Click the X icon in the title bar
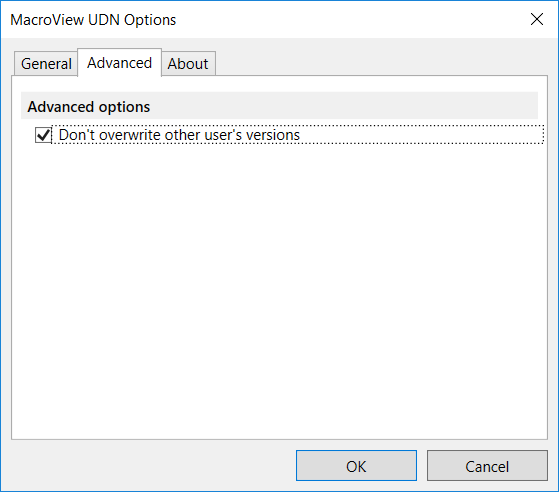Image resolution: width=559 pixels, height=492 pixels. [x=537, y=19]
